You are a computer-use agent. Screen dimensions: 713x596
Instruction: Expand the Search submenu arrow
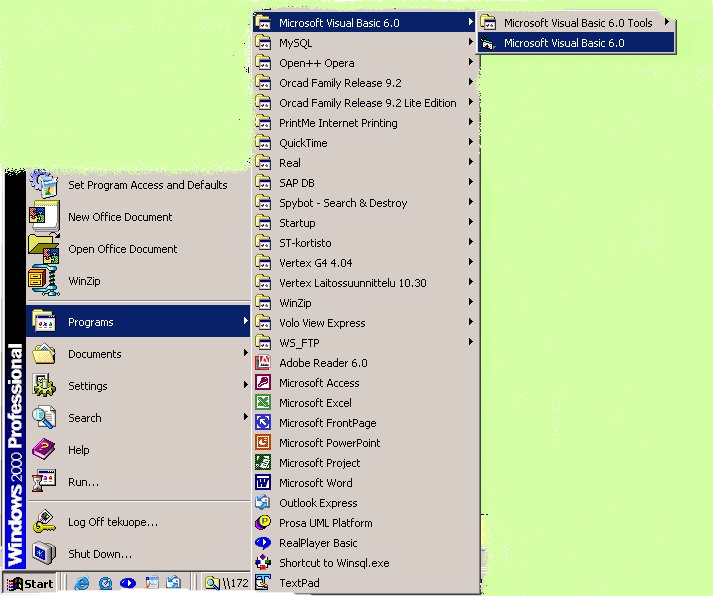coord(245,417)
